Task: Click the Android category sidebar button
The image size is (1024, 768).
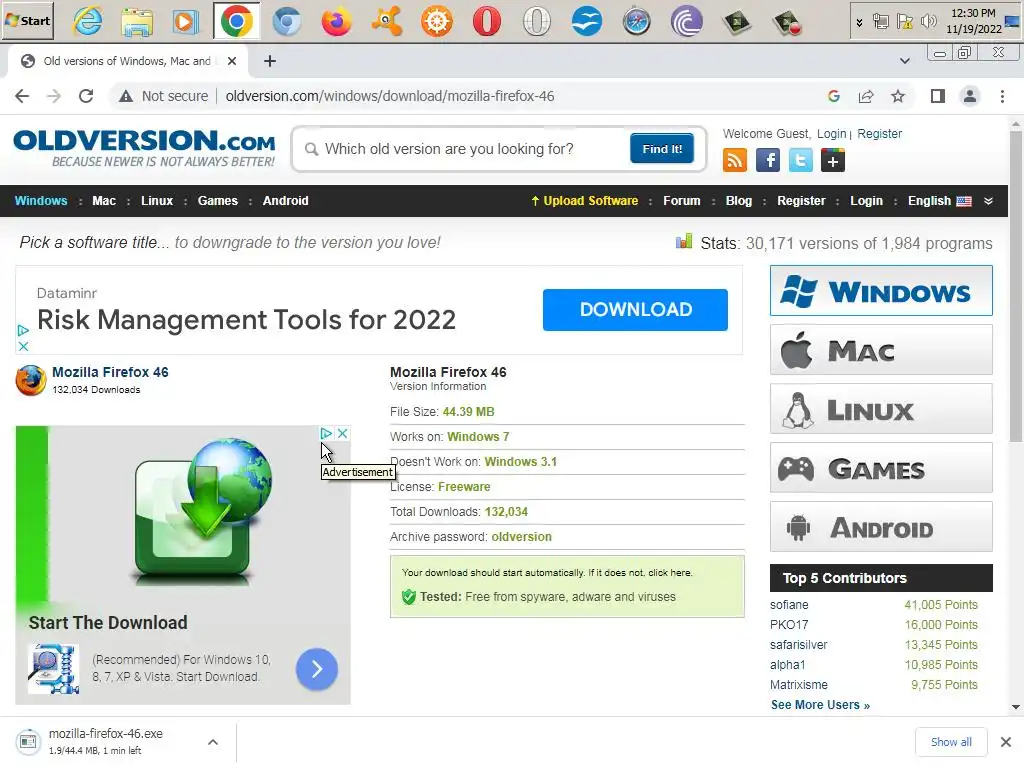Action: [x=880, y=527]
